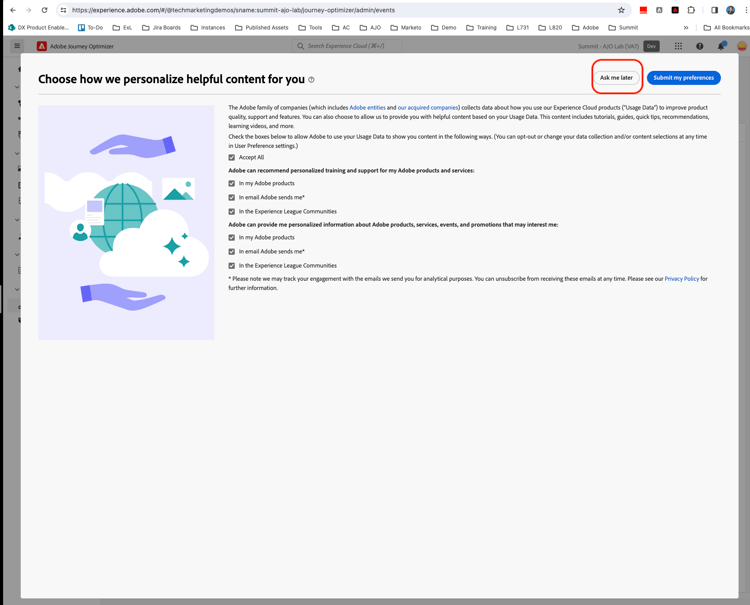Click the browser back arrow
This screenshot has width=750, height=605.
[13, 10]
